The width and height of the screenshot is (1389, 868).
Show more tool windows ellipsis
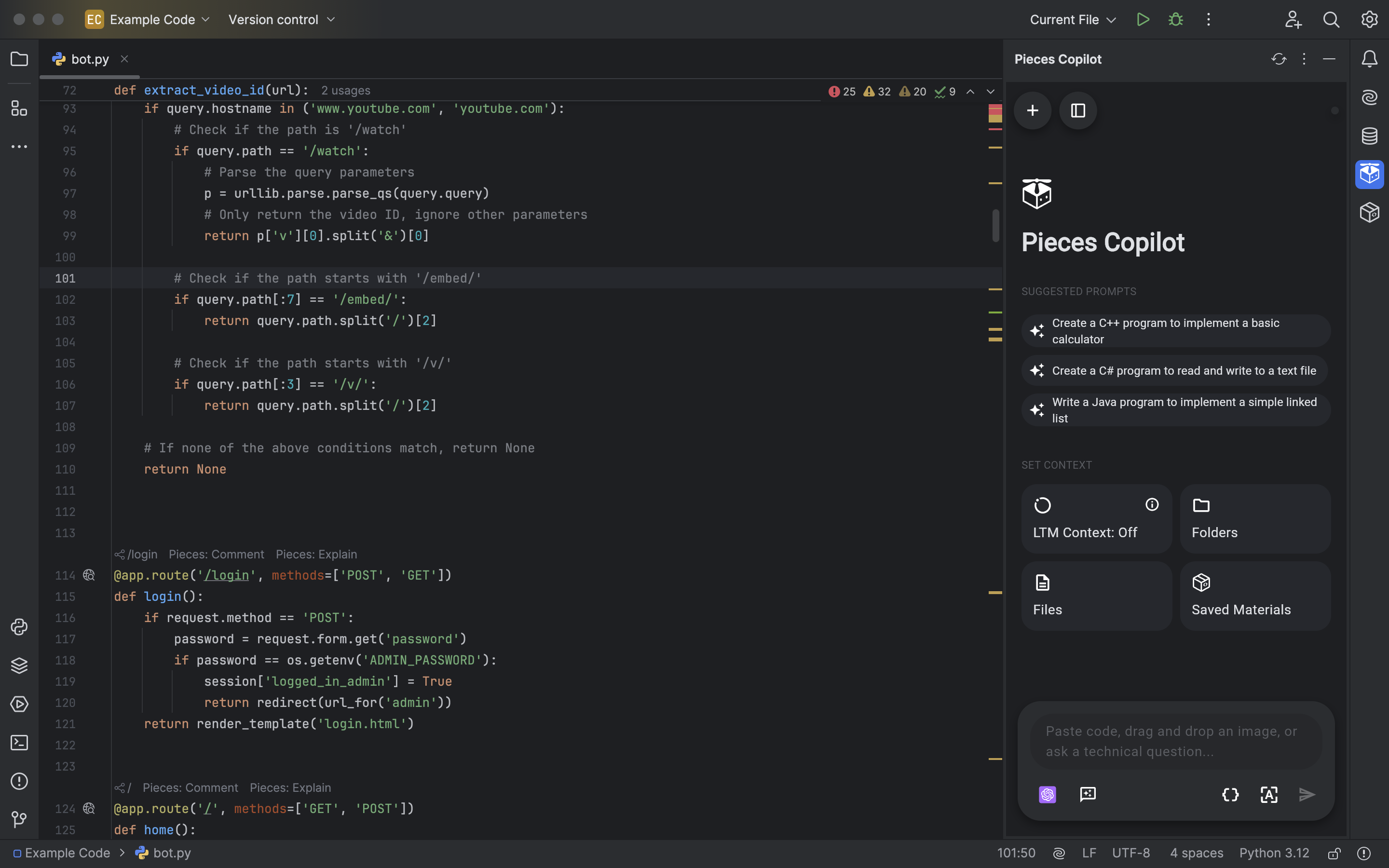coord(19,147)
